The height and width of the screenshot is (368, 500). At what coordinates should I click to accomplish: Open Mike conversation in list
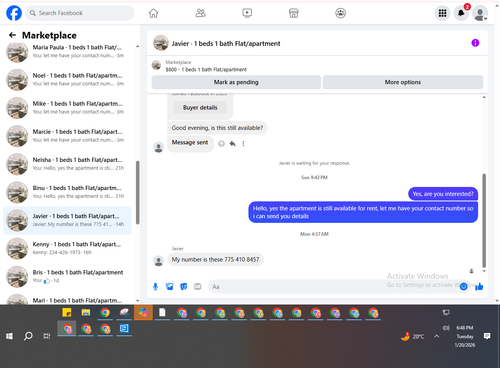[x=67, y=108]
